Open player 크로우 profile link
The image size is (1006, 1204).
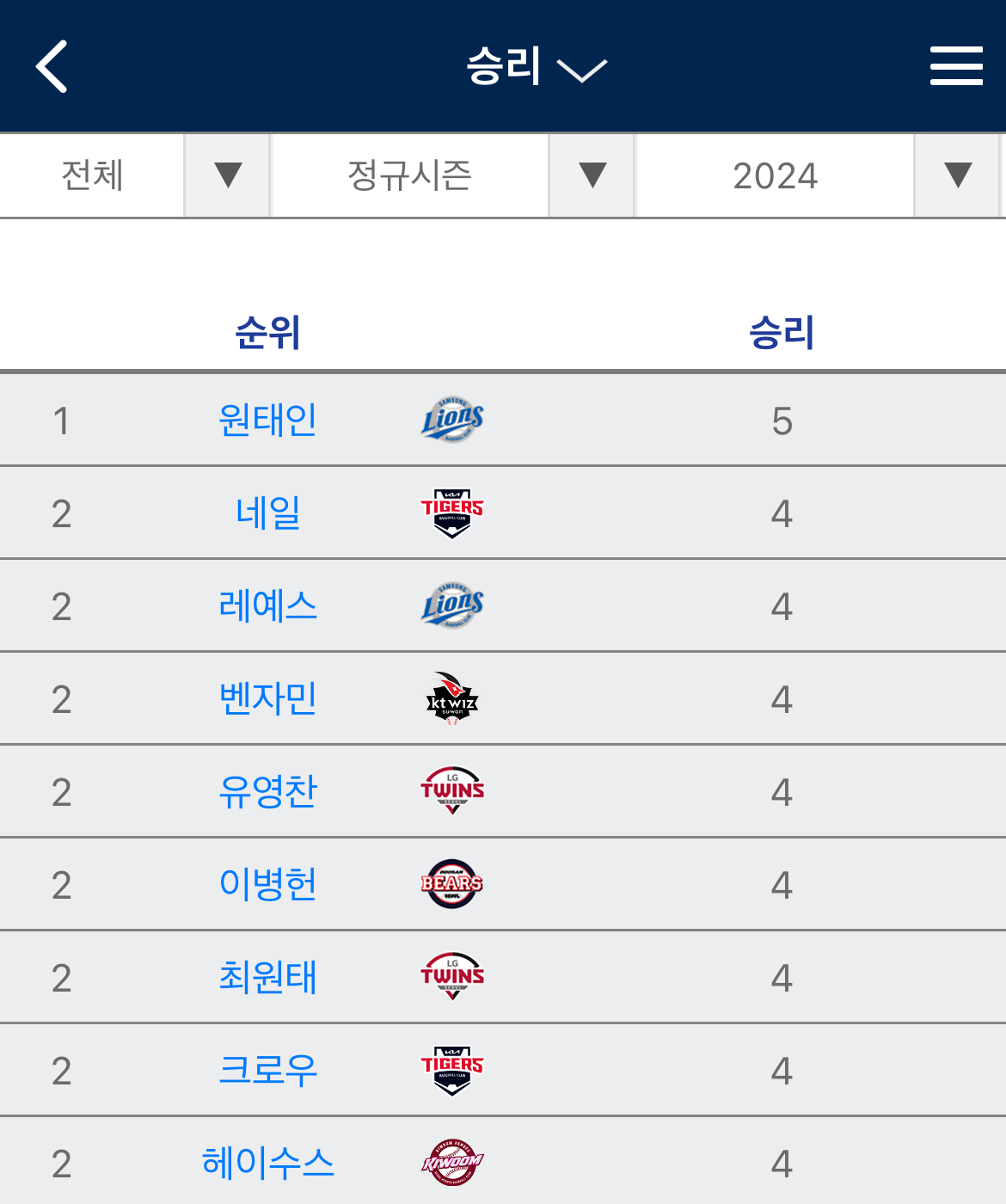267,1070
